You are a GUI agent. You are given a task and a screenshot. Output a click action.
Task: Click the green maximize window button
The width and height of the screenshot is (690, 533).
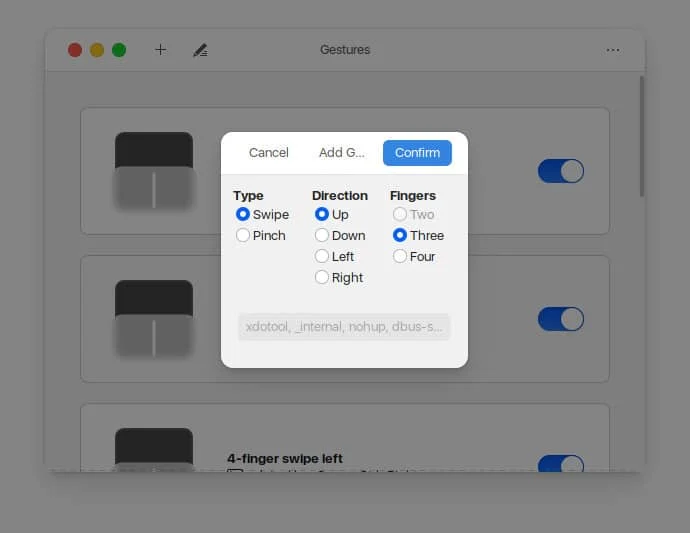(119, 50)
